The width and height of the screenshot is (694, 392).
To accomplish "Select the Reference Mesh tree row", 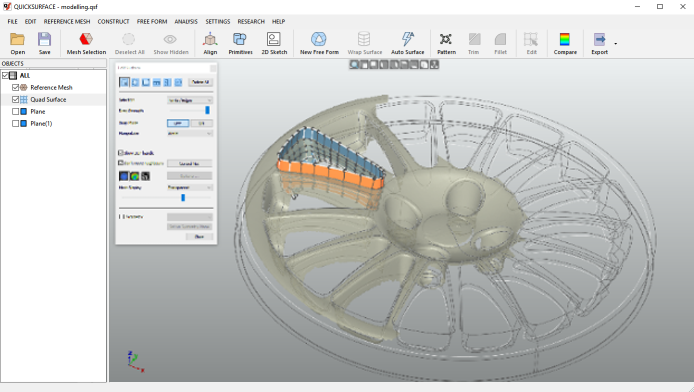I will (53, 88).
